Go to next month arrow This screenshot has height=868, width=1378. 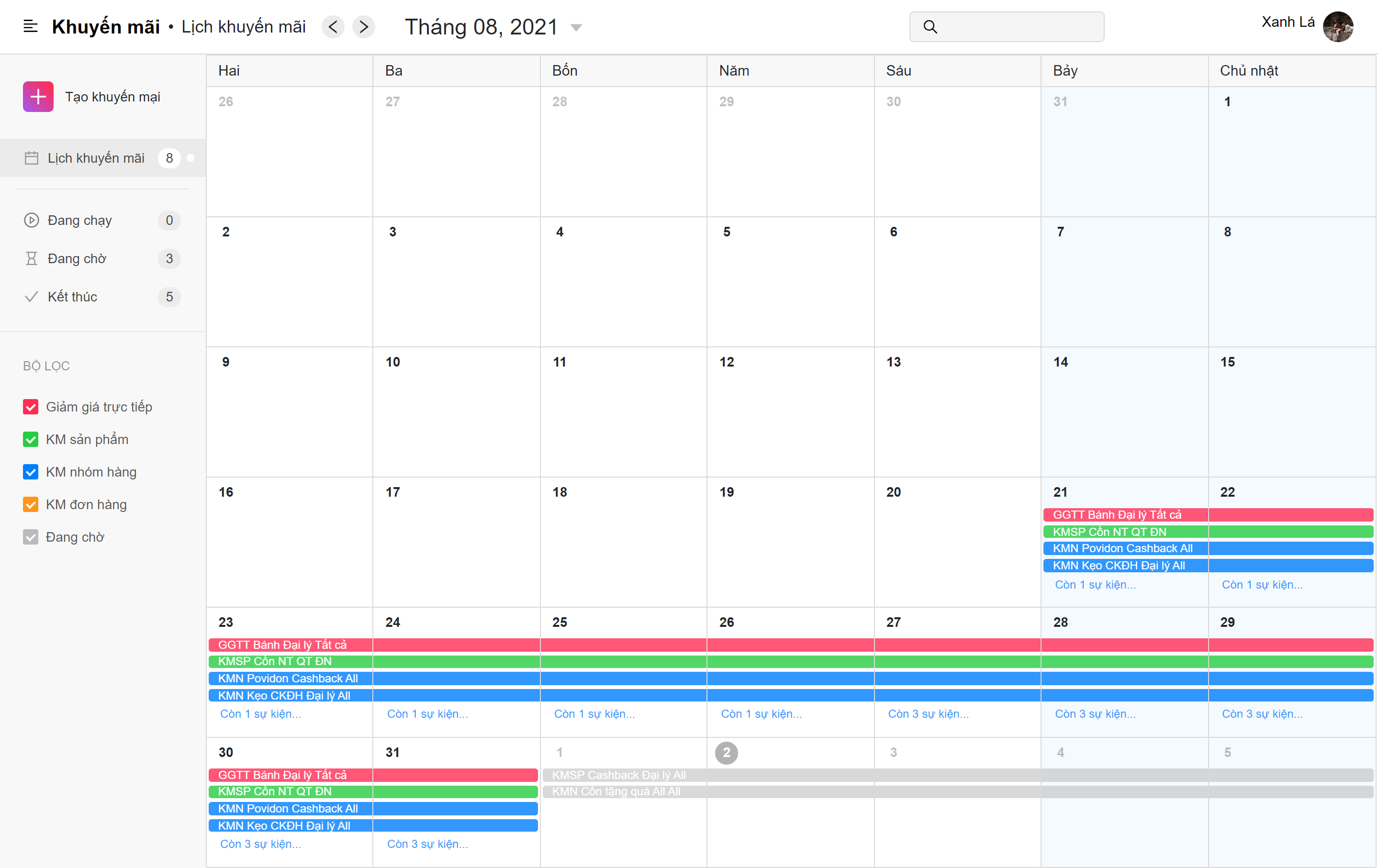(x=363, y=26)
